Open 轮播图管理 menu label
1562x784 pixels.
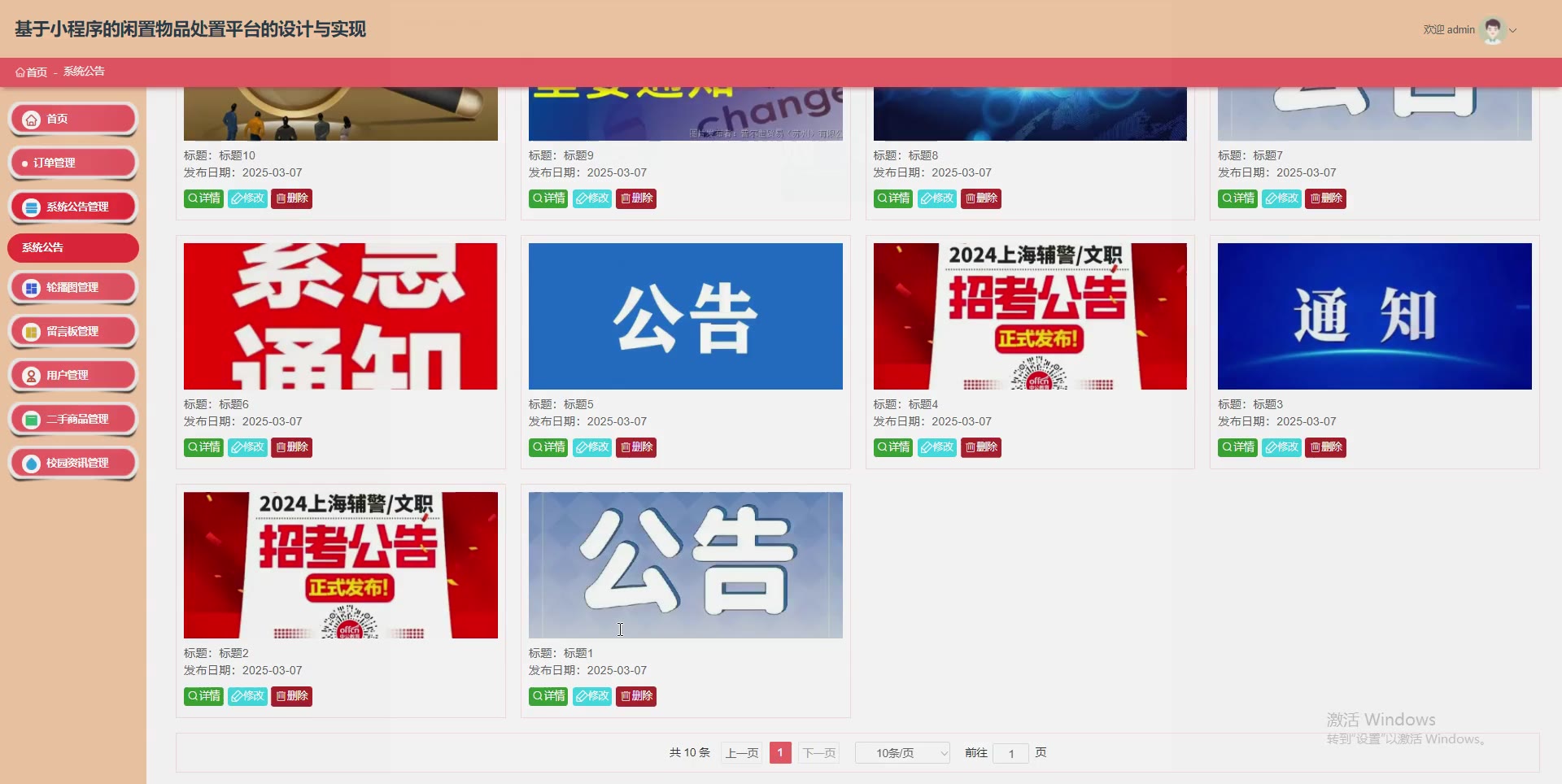click(72, 287)
